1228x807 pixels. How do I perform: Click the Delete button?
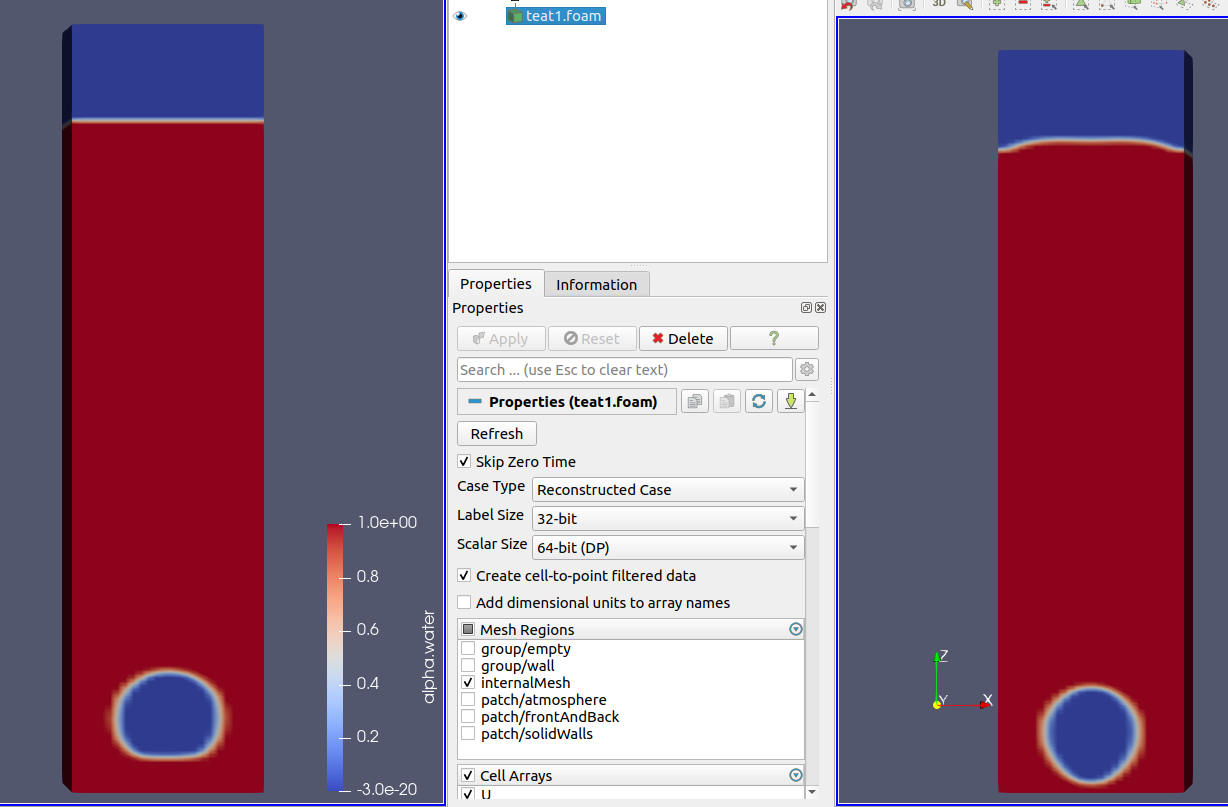682,339
